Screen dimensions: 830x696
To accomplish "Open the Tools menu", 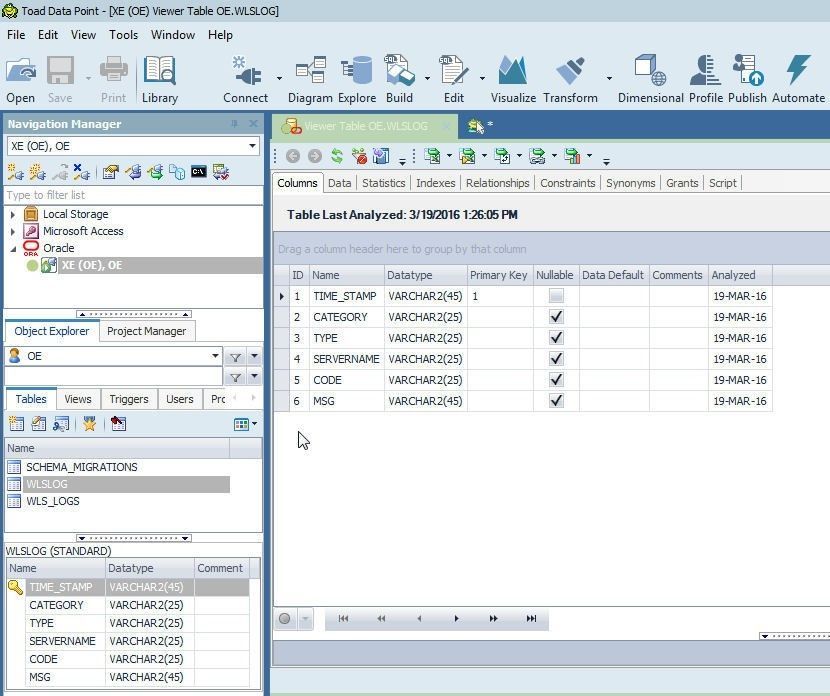I will tap(123, 35).
